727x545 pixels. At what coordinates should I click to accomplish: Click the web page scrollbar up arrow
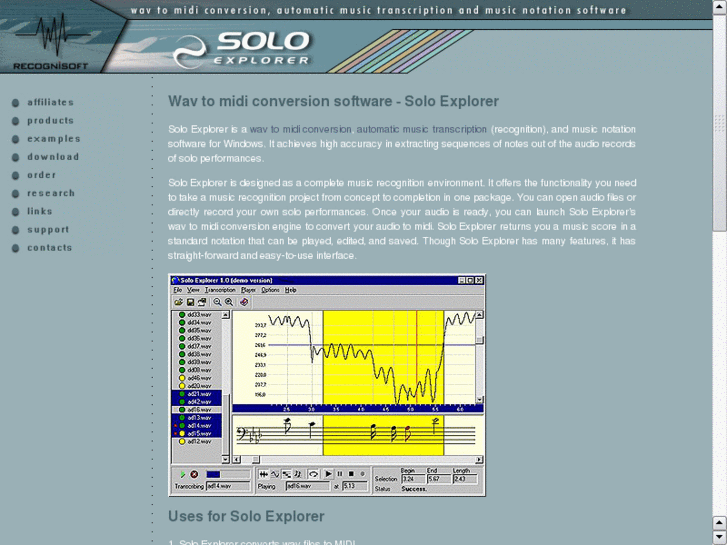720,7
